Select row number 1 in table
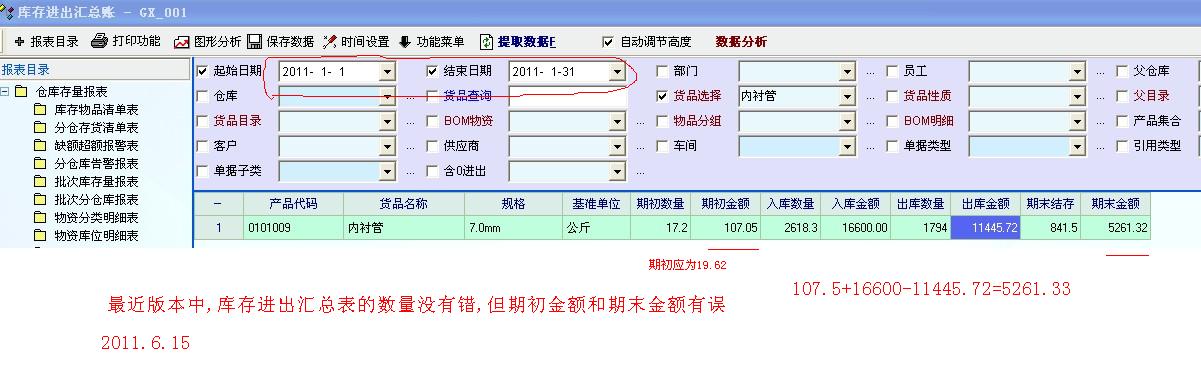Screen dimensions: 1201x381 coord(218,228)
